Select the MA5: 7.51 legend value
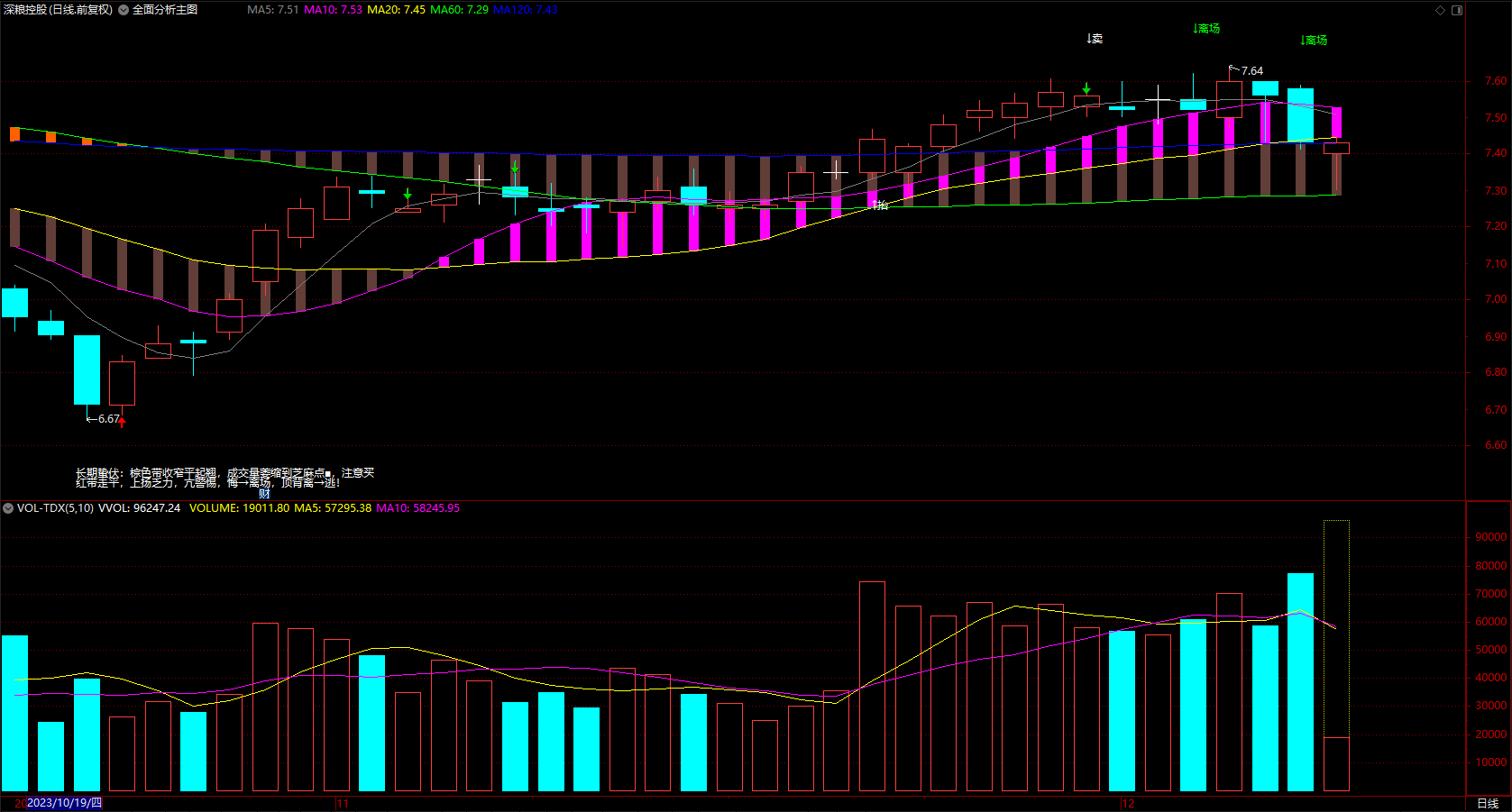The height and width of the screenshot is (812, 1512). pyautogui.click(x=272, y=10)
